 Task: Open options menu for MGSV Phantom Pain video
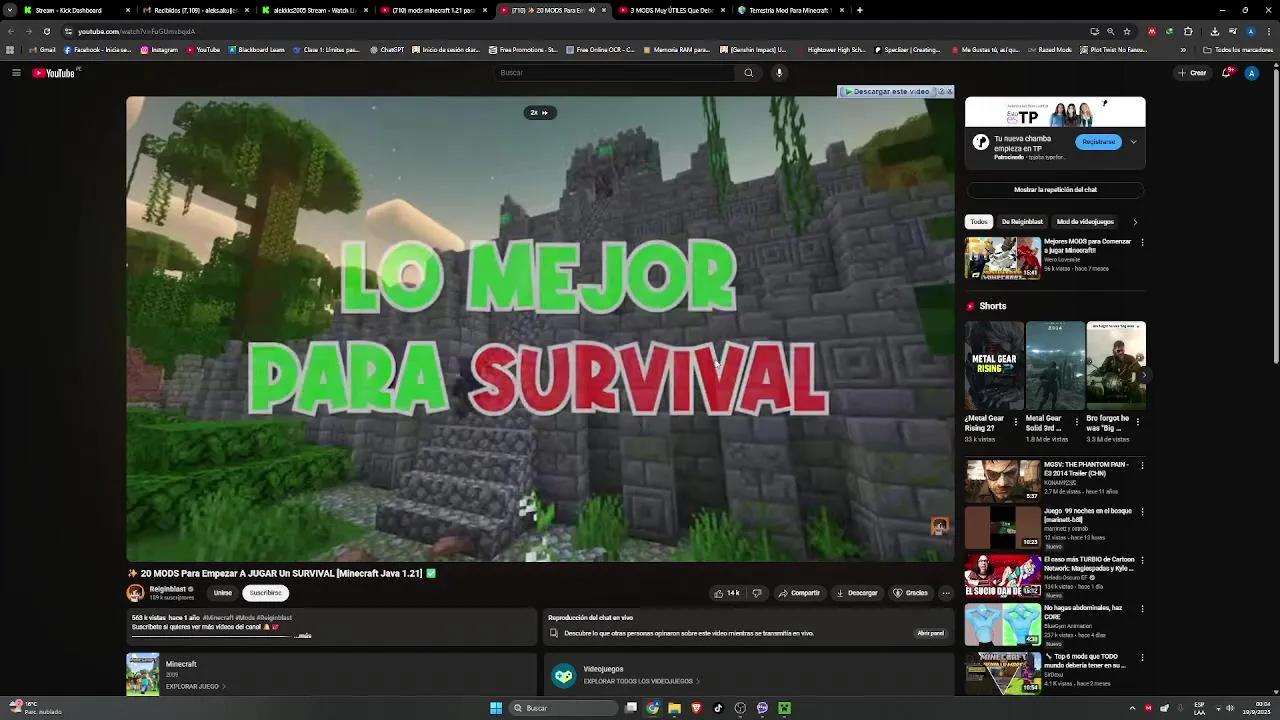click(1142, 465)
